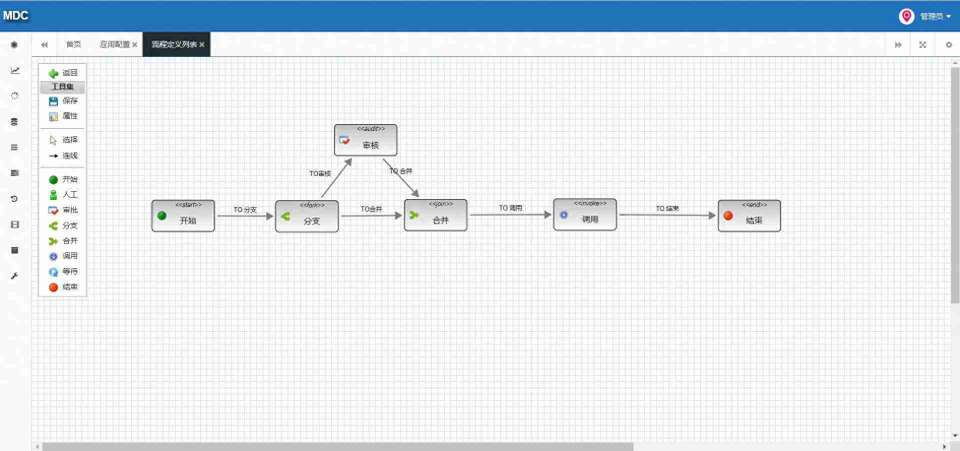Toggle fullscreen expand icon in tab bar
Image resolution: width=960 pixels, height=451 pixels.
(923, 45)
